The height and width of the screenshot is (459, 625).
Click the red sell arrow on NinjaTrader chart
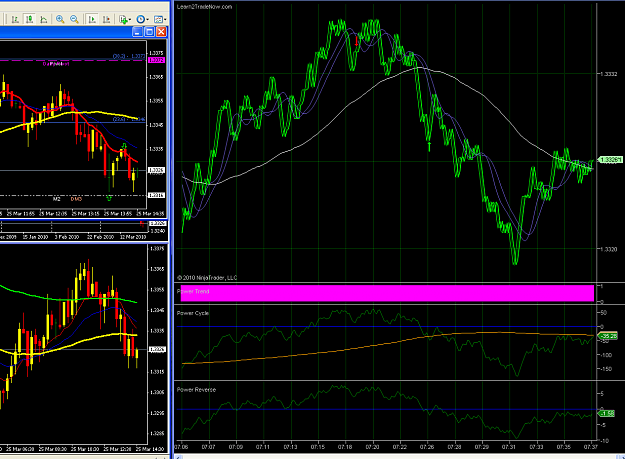(x=357, y=41)
